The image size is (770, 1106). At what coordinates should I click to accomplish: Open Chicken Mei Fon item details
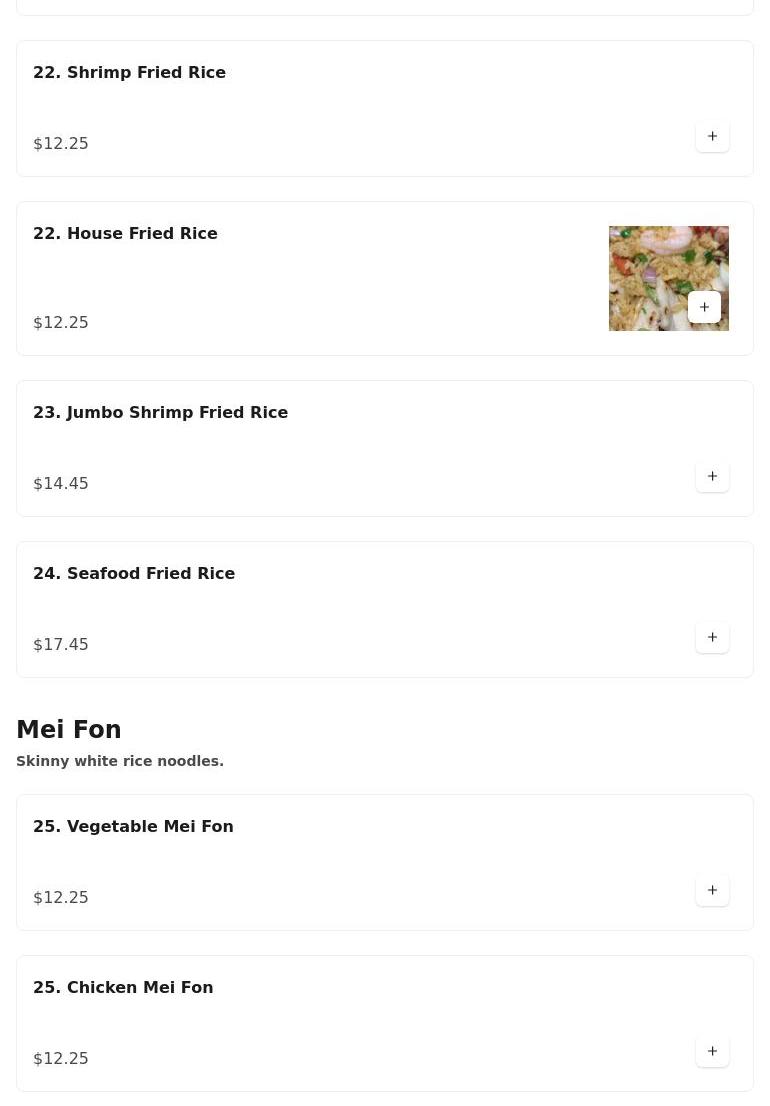click(123, 987)
